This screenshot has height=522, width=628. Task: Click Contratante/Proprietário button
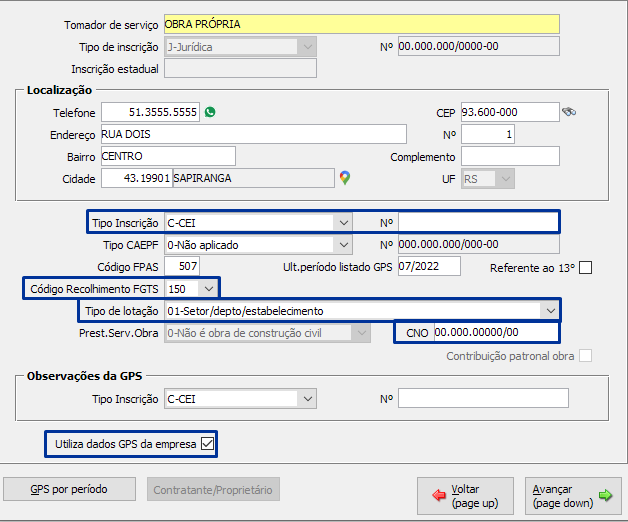(x=213, y=489)
